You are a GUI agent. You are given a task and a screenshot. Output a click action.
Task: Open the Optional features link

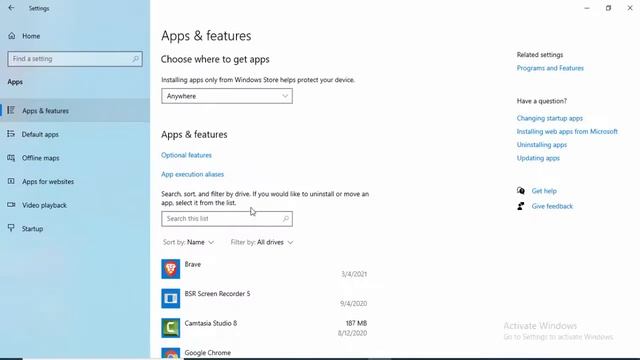coord(186,155)
